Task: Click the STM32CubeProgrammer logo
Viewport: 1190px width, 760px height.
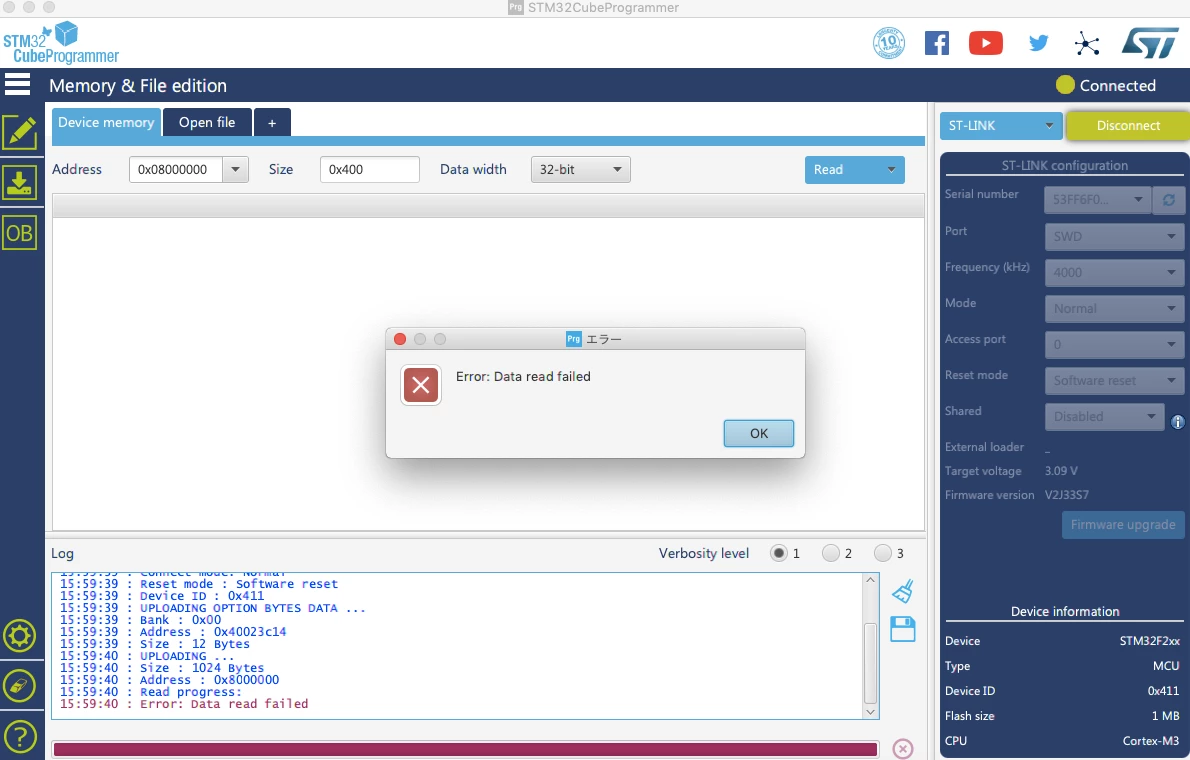Action: click(x=61, y=43)
